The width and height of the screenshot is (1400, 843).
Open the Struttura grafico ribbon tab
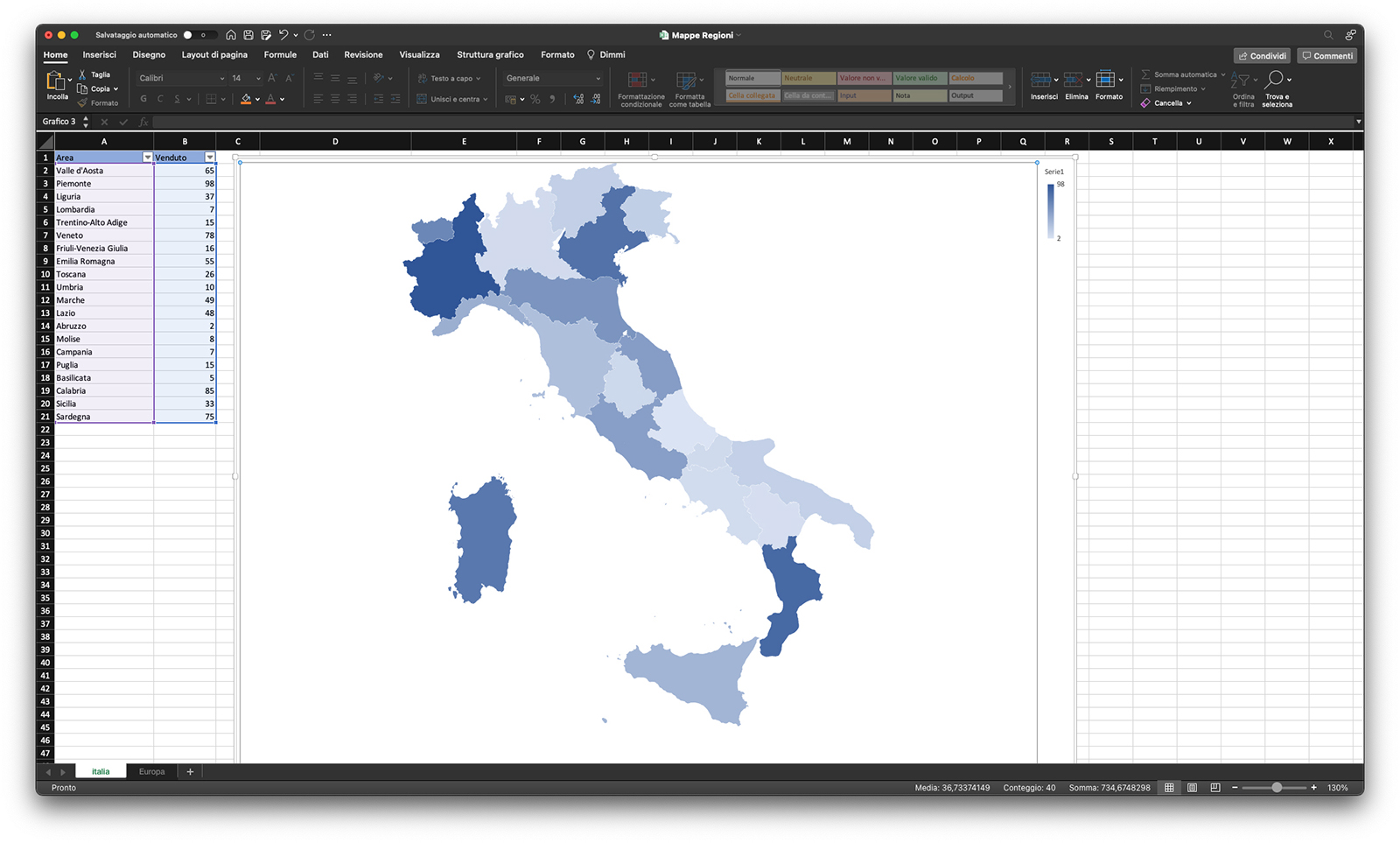click(x=490, y=54)
